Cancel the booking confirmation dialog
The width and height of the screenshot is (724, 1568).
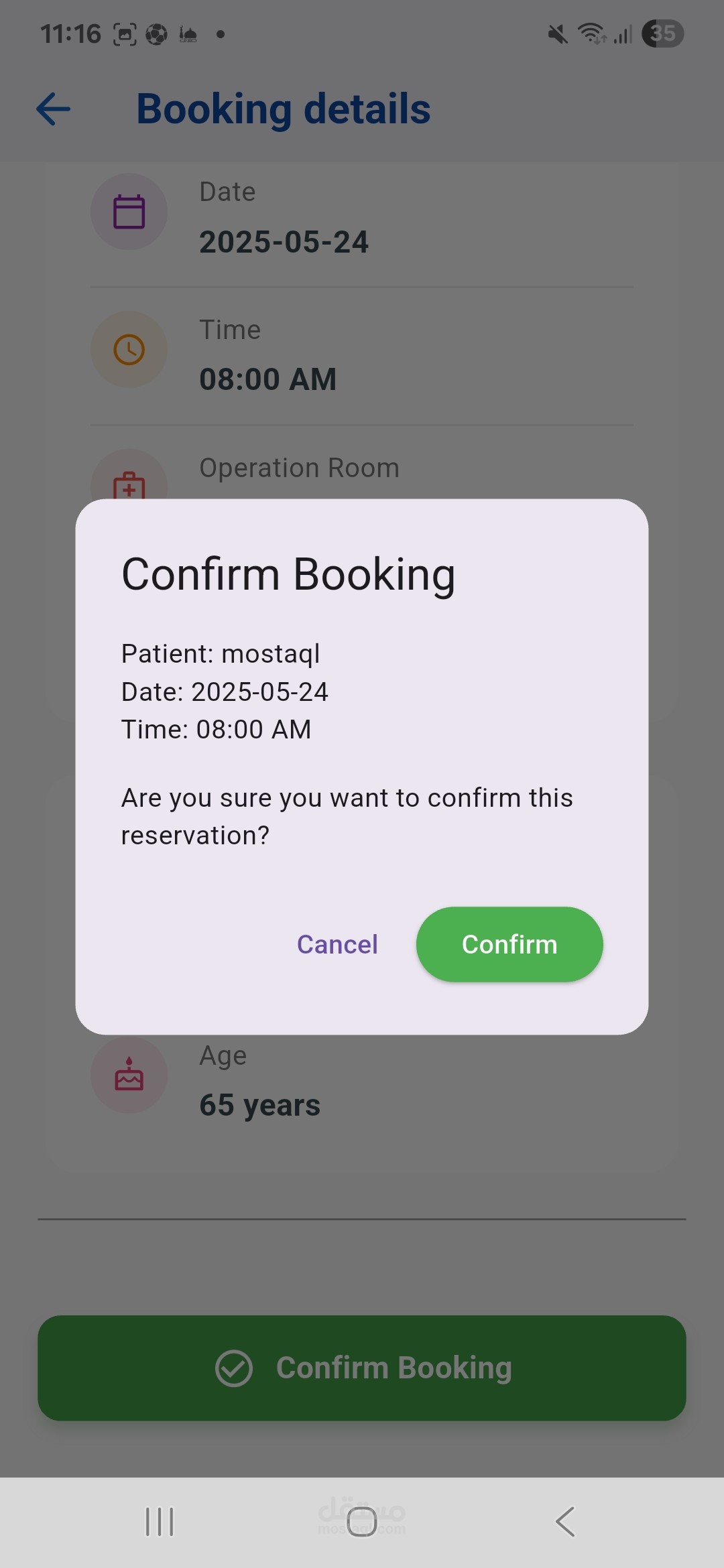click(337, 945)
